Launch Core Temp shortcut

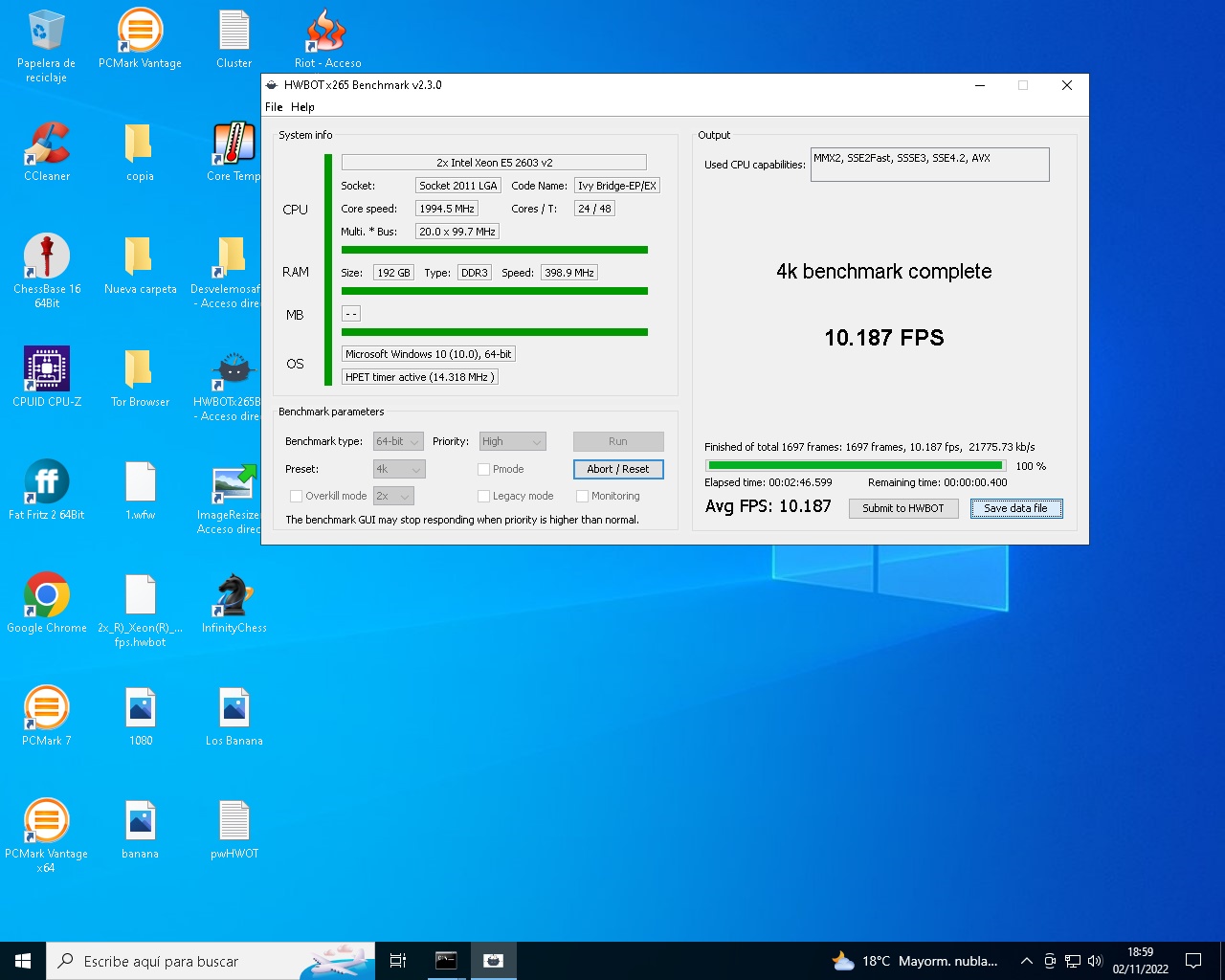click(x=234, y=152)
